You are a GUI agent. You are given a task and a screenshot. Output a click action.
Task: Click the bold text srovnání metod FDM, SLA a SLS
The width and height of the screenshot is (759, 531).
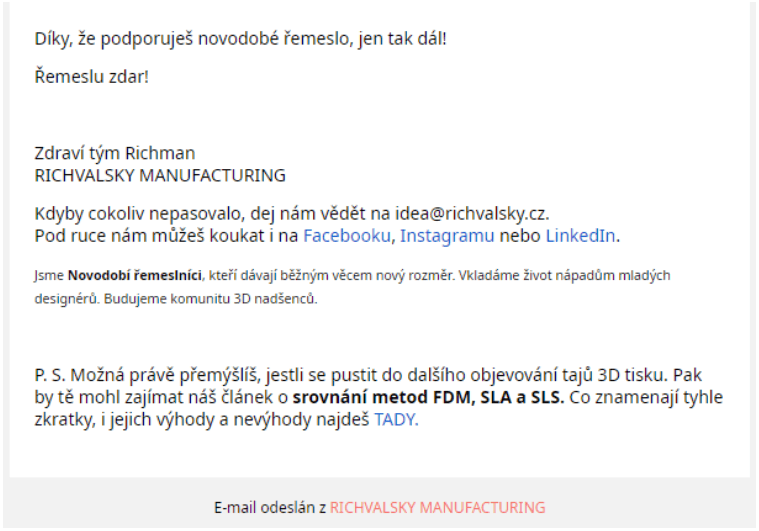tap(428, 397)
